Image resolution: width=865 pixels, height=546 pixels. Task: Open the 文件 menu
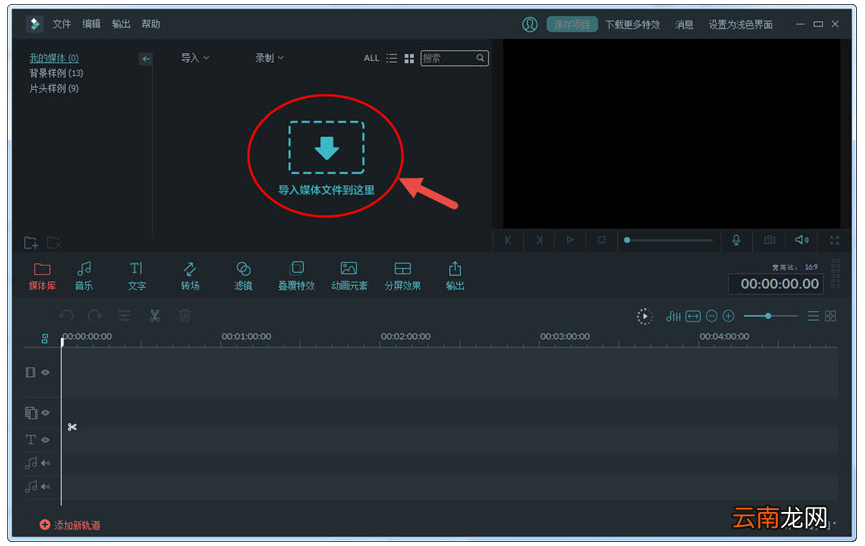pyautogui.click(x=62, y=24)
